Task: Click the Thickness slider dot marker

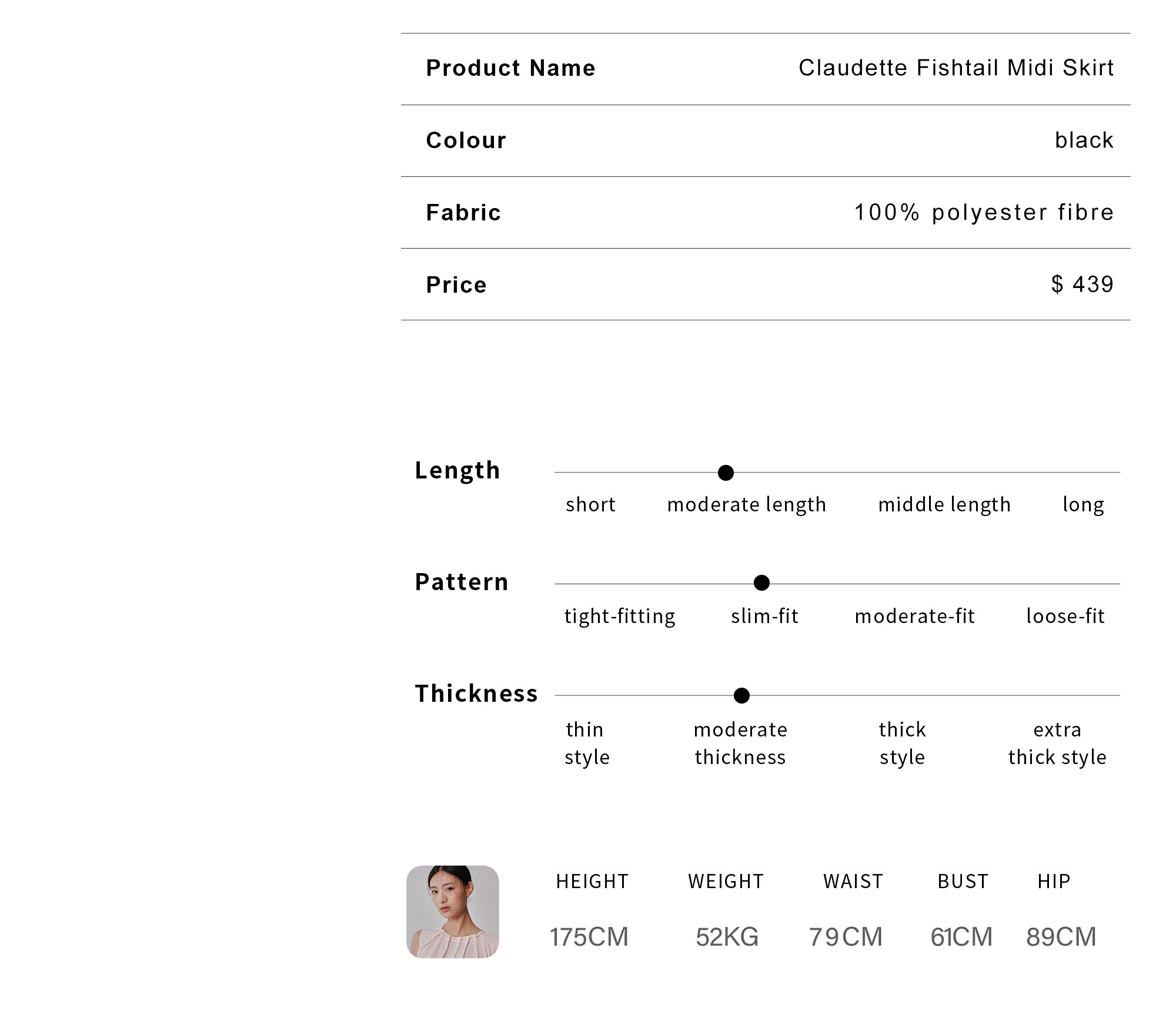Action: pyautogui.click(x=741, y=696)
